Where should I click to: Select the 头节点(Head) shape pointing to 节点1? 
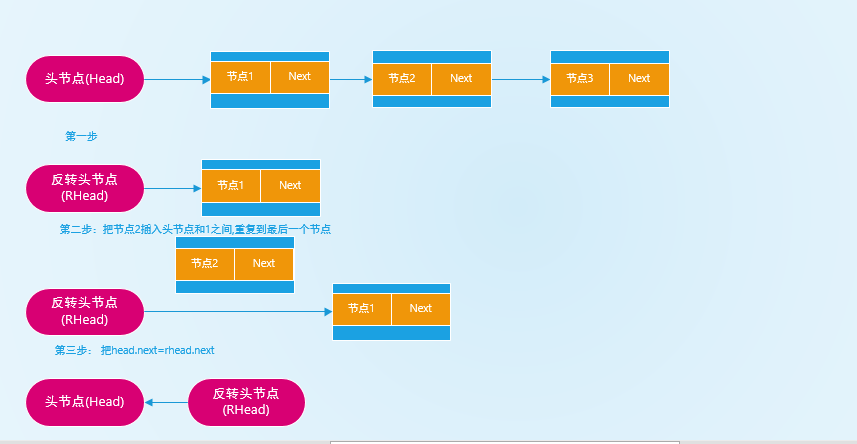click(x=85, y=79)
